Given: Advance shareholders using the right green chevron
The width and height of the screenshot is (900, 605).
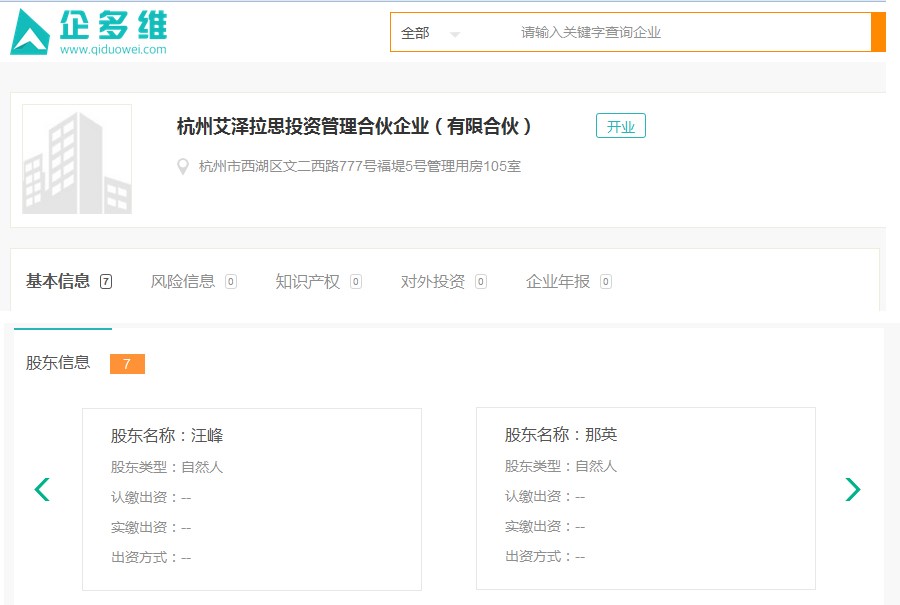Looking at the screenshot, I should tap(853, 490).
